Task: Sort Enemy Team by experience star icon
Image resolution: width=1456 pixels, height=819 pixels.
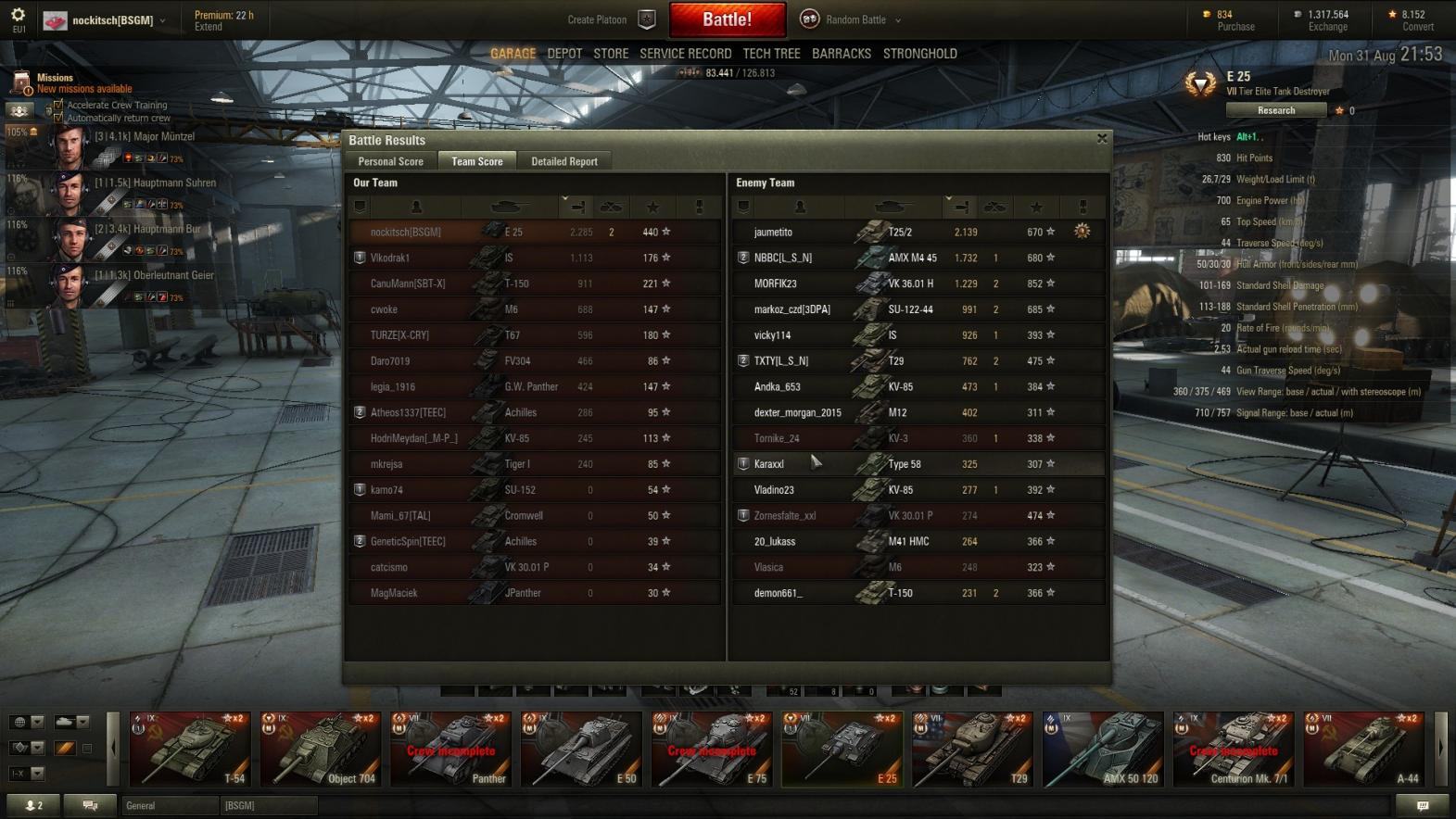Action: 1036,207
